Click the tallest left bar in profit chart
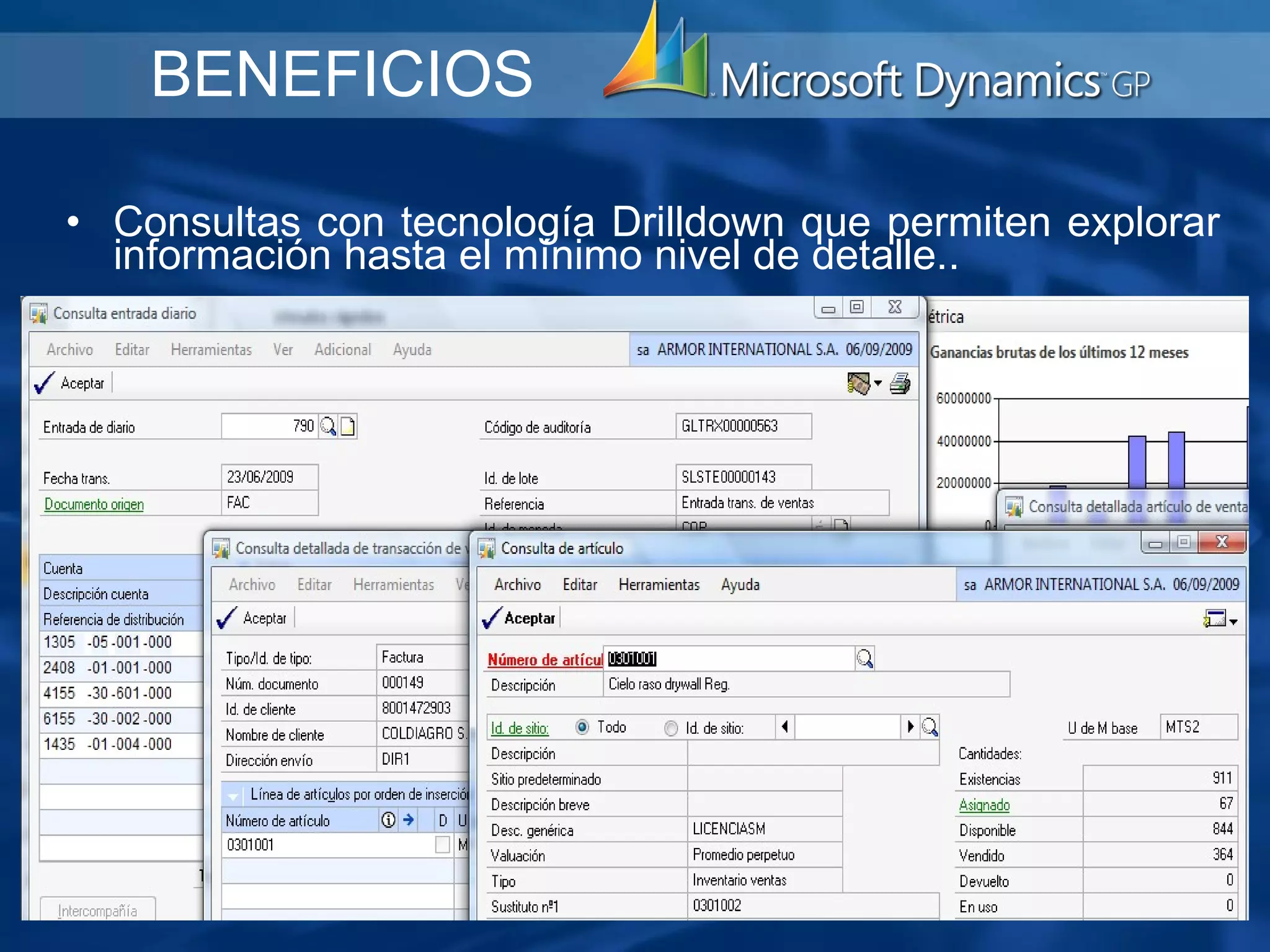The image size is (1270, 952). [1137, 462]
